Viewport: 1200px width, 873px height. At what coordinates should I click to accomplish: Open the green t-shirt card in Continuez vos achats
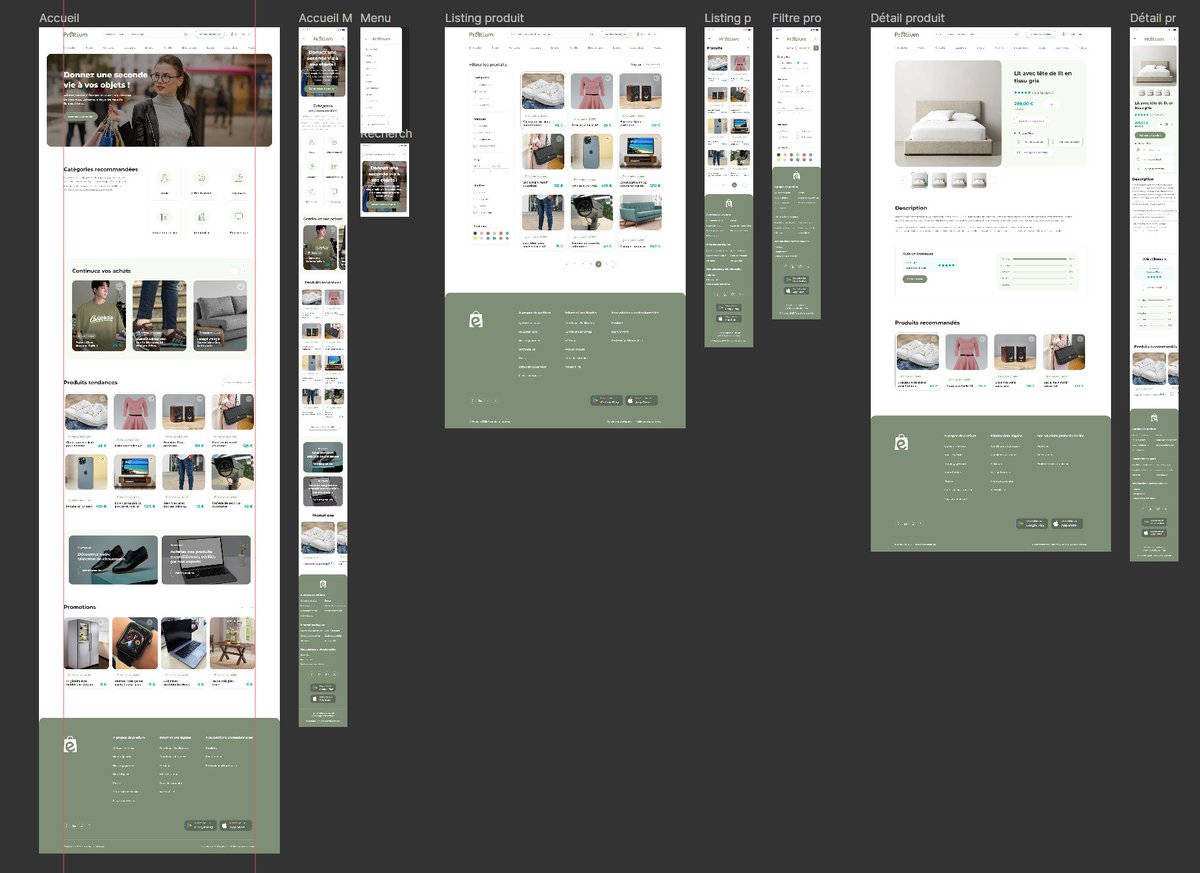point(99,315)
